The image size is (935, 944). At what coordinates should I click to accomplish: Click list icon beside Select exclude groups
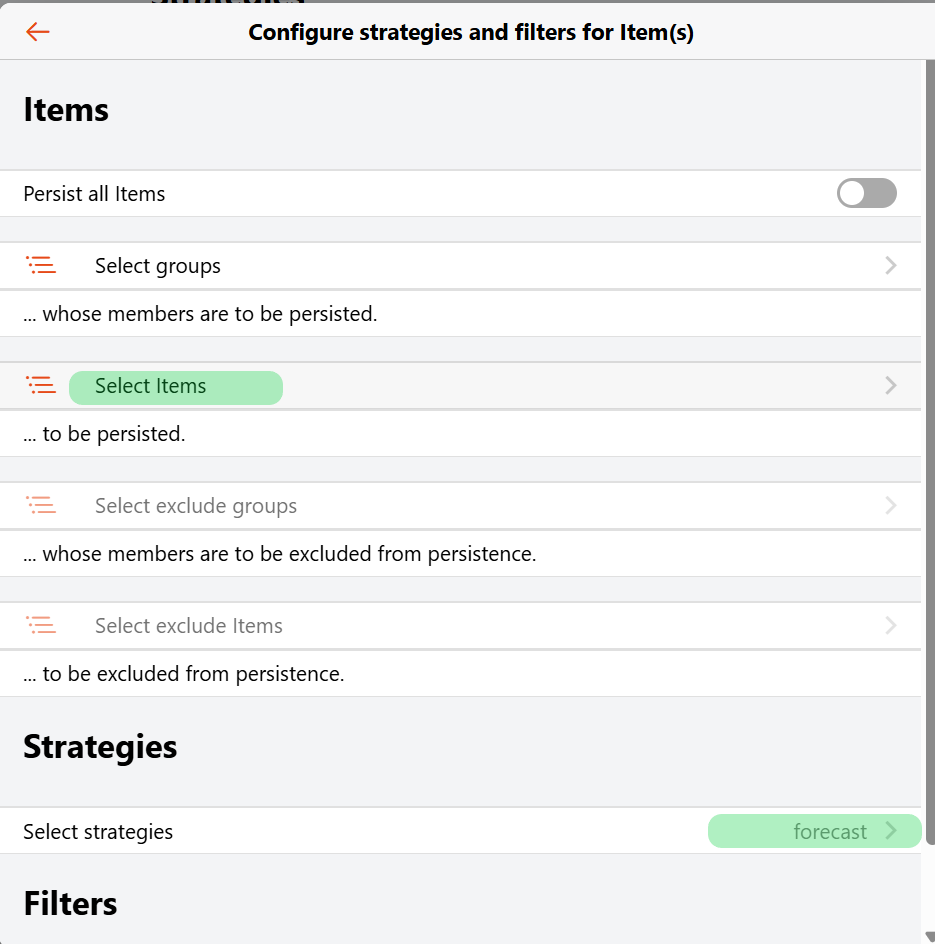(x=41, y=506)
